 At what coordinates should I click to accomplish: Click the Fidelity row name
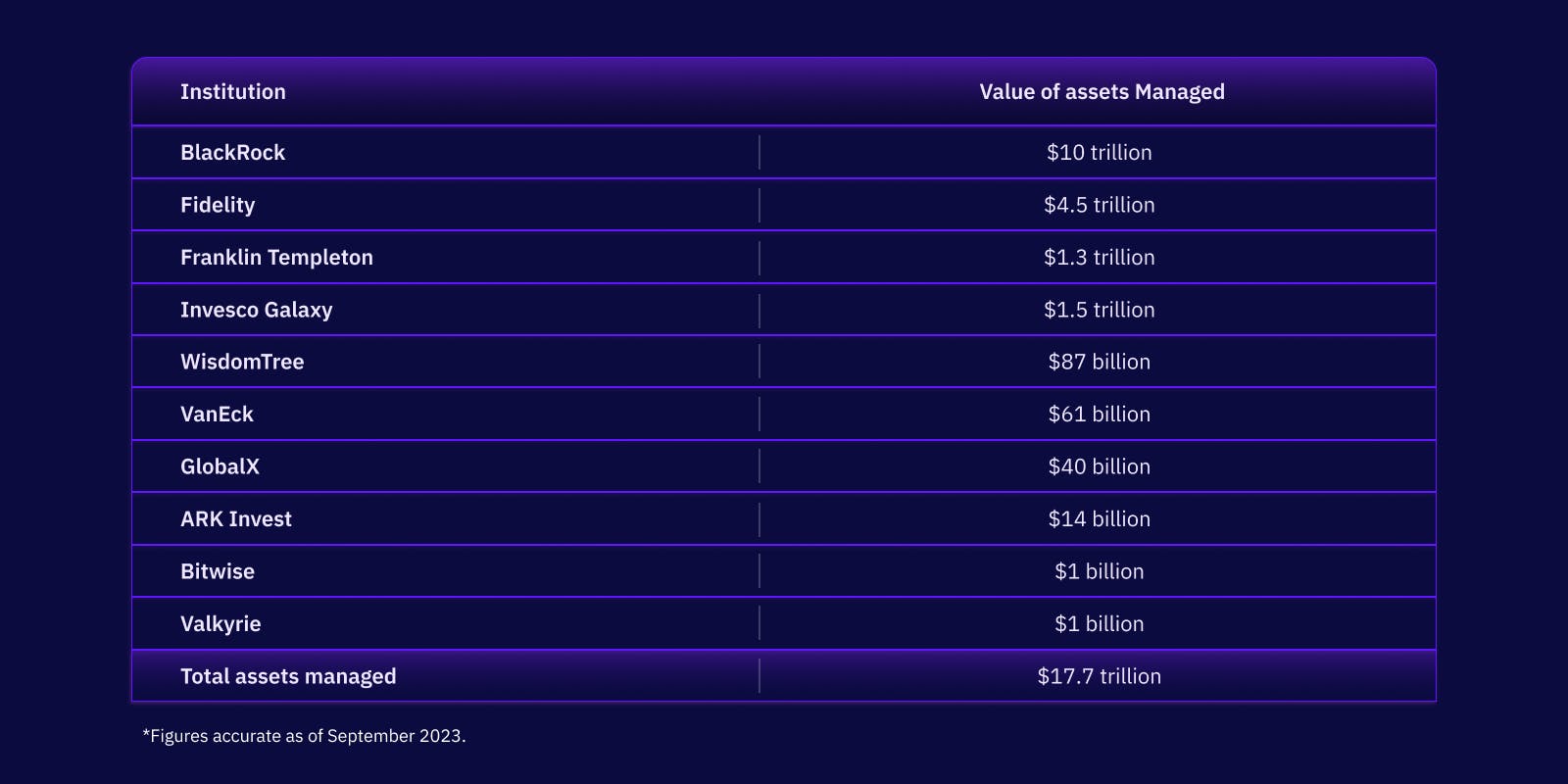point(218,206)
